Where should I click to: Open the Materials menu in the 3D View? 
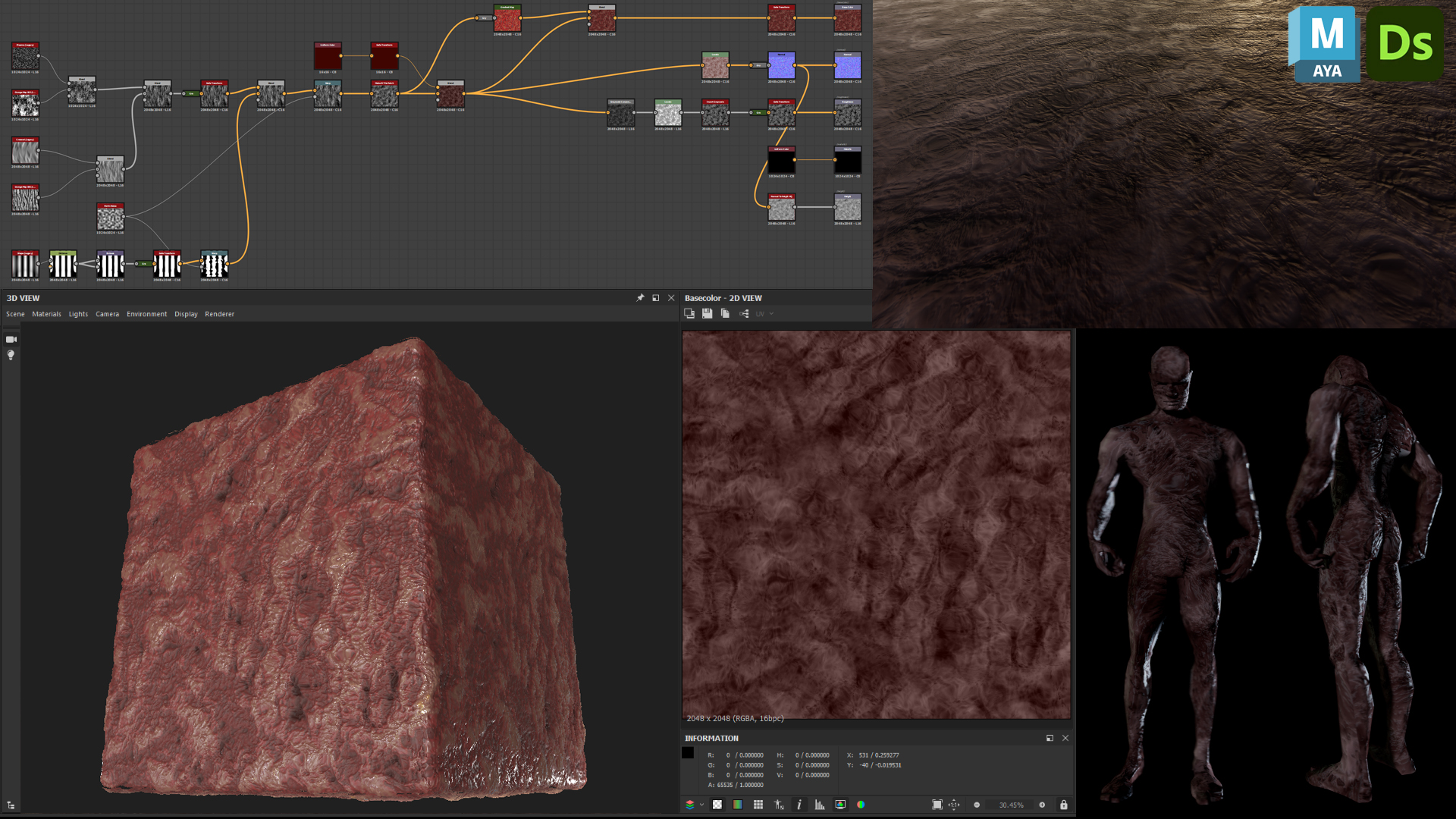click(47, 314)
